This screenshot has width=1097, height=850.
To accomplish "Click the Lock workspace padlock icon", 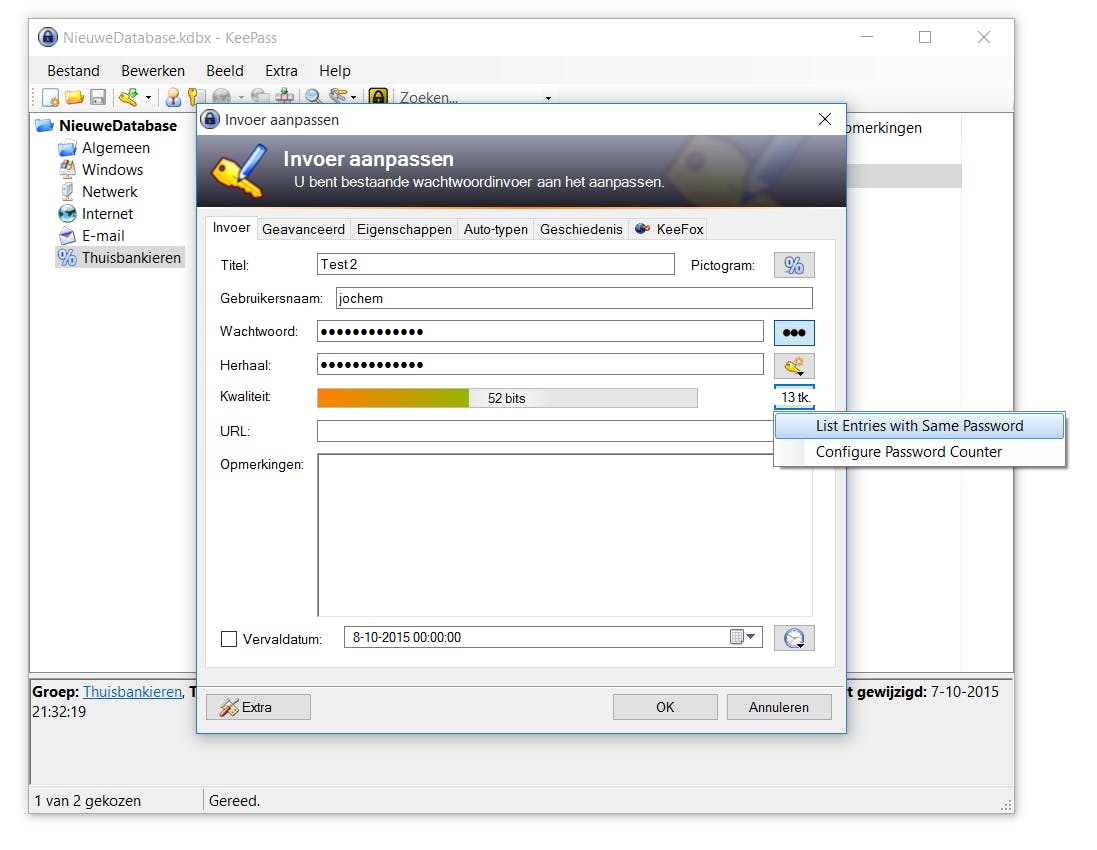I will [x=378, y=97].
